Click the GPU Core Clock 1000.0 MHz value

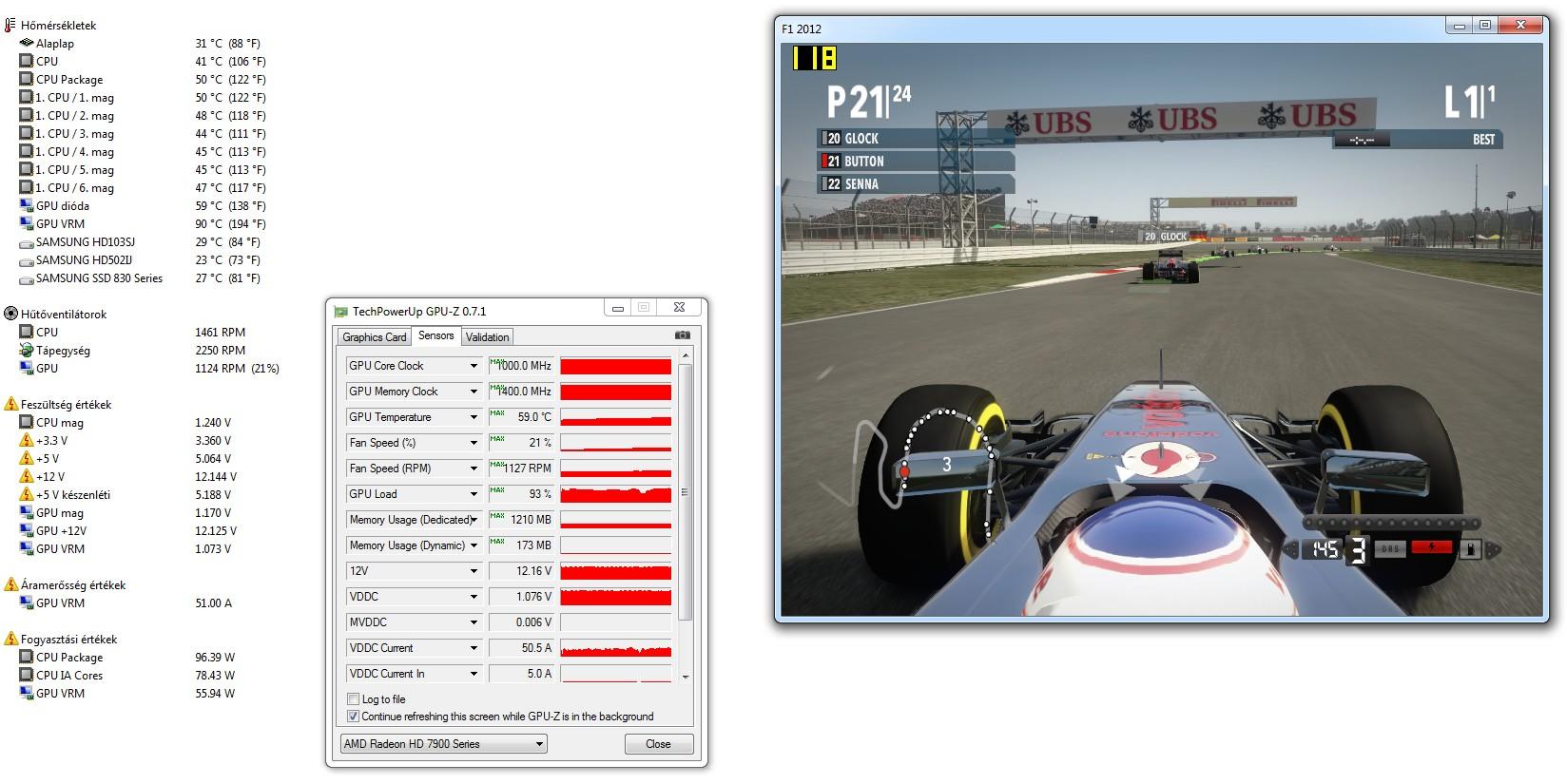pos(522,366)
